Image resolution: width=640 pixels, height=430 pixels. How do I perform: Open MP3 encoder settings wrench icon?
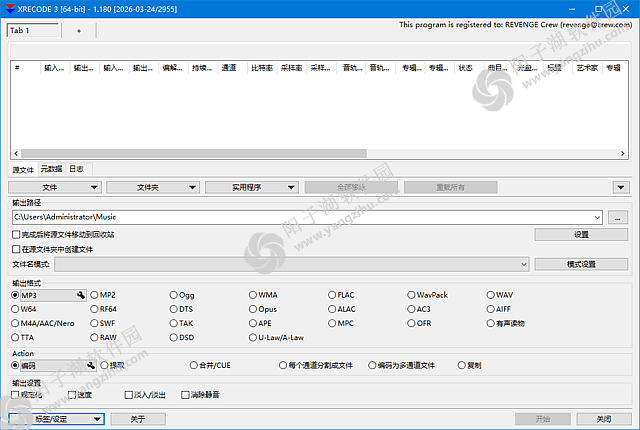coord(81,295)
